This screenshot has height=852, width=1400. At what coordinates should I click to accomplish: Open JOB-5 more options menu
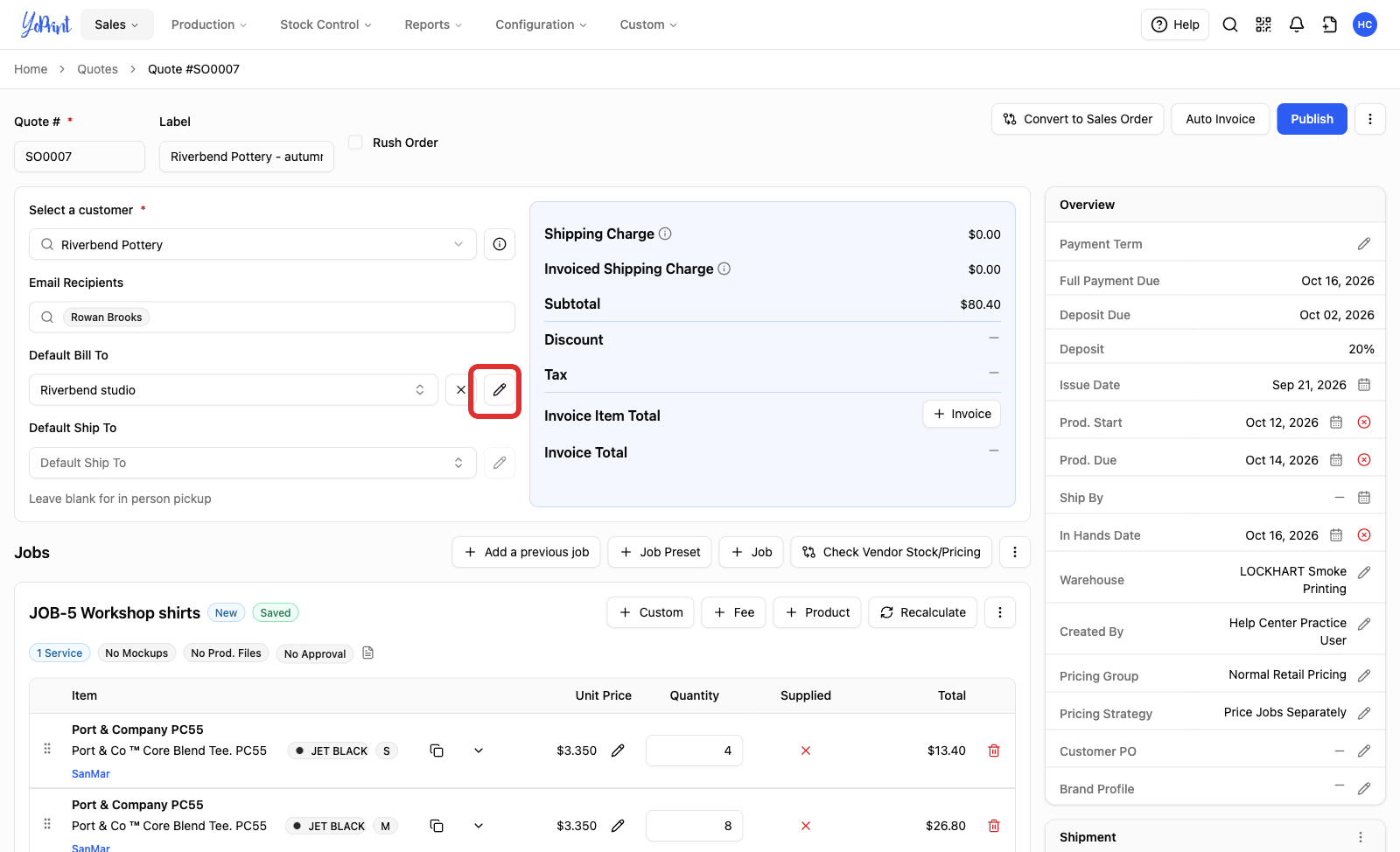coord(1000,612)
